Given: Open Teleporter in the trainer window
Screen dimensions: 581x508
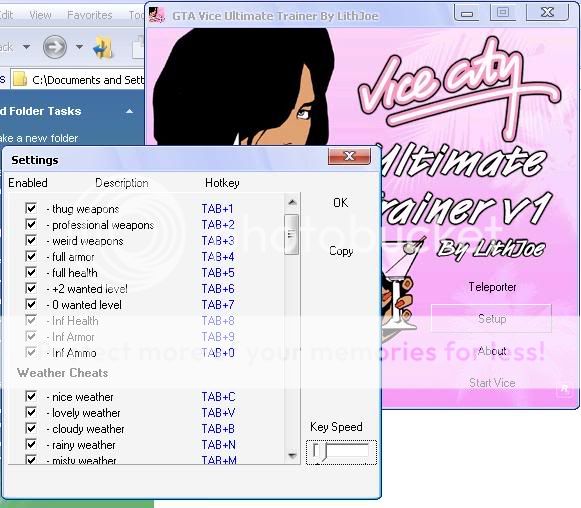Looking at the screenshot, I should (x=492, y=287).
